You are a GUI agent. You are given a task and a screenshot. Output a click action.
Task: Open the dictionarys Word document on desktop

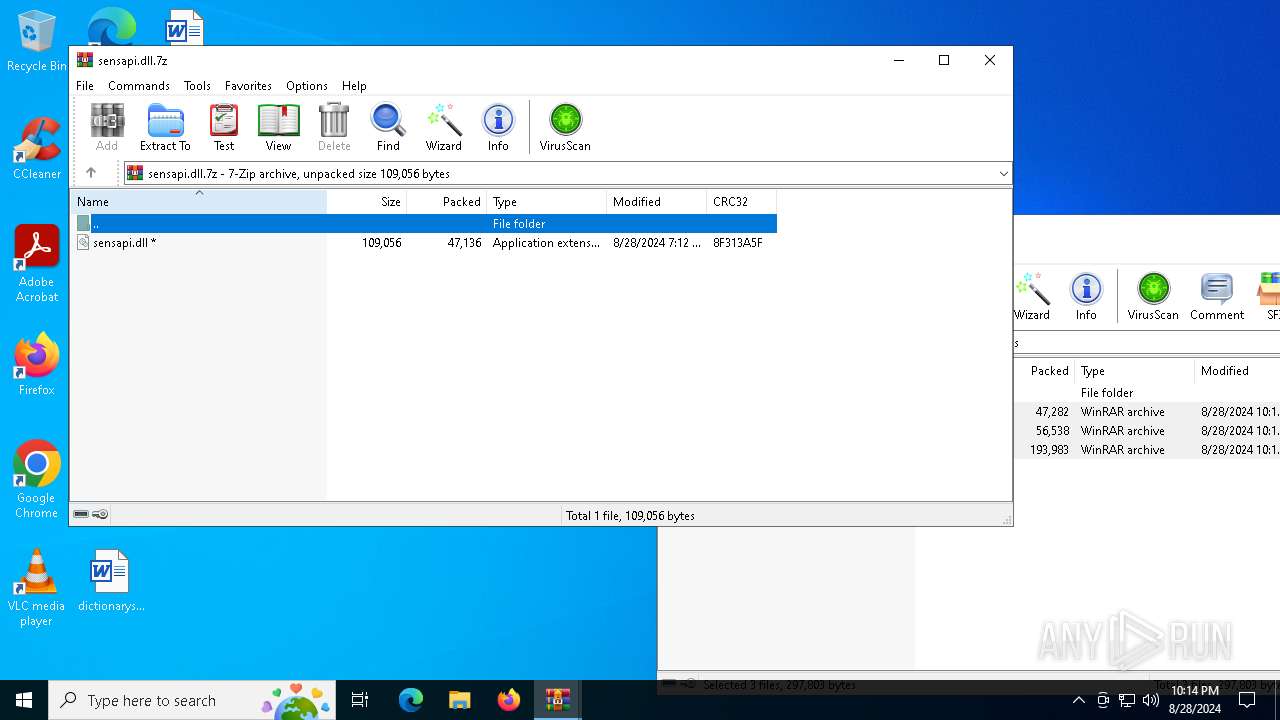coord(110,580)
